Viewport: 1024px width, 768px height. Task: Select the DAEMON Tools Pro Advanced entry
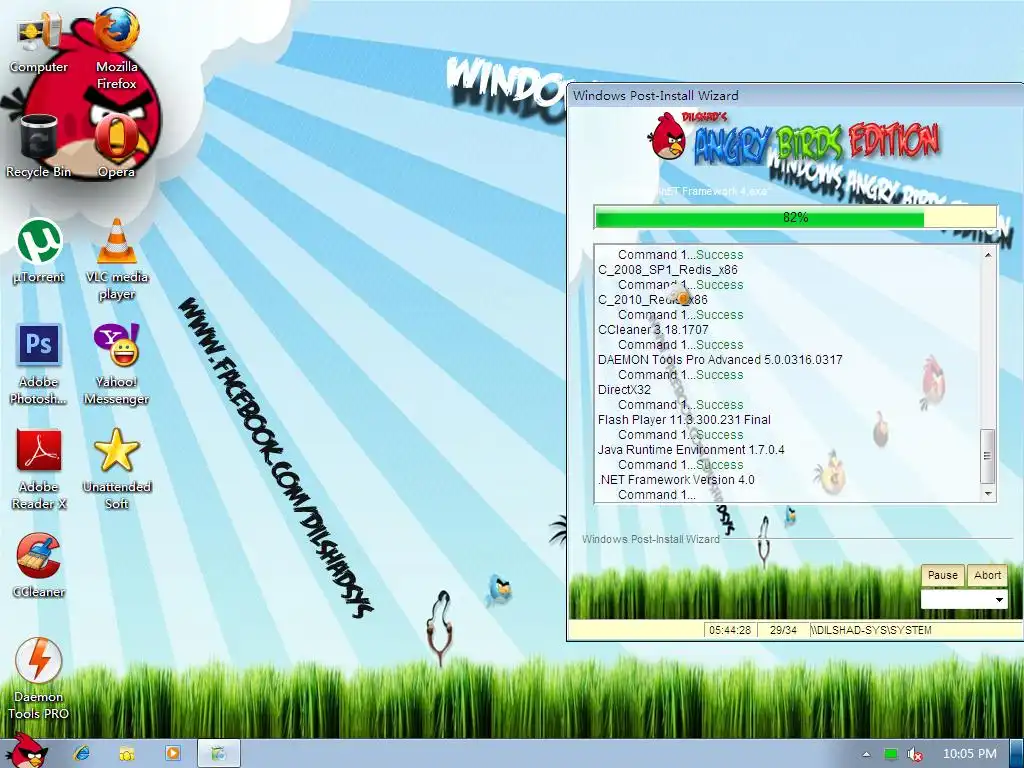tap(720, 360)
